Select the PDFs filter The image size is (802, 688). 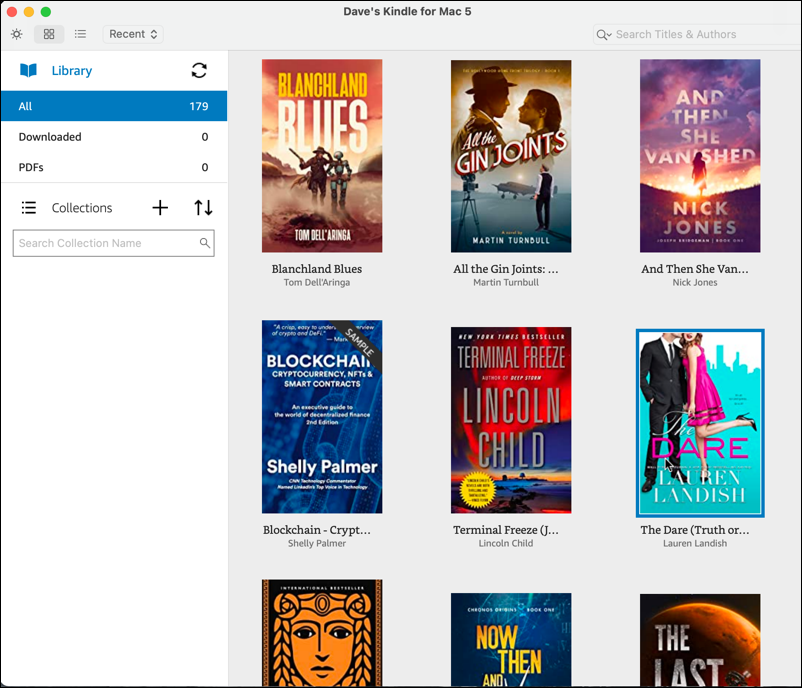[x=114, y=167]
